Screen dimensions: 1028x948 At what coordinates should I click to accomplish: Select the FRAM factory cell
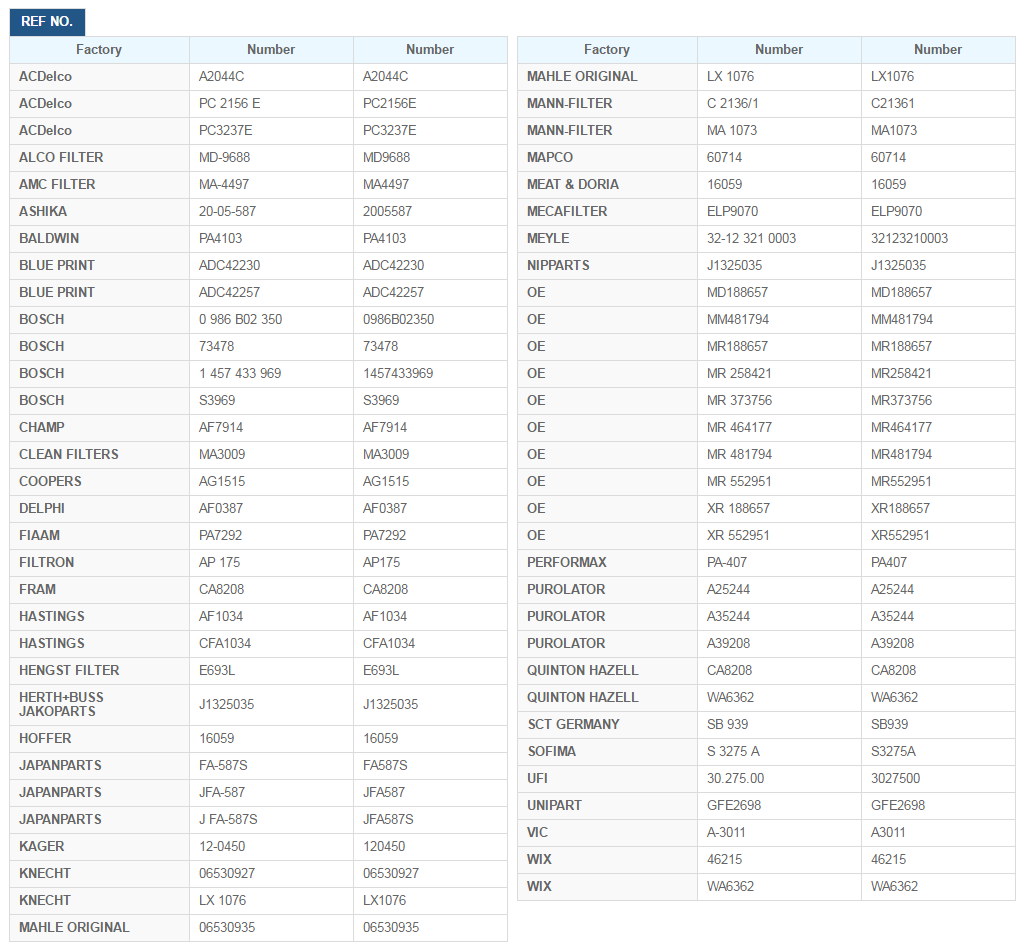pyautogui.click(x=100, y=589)
